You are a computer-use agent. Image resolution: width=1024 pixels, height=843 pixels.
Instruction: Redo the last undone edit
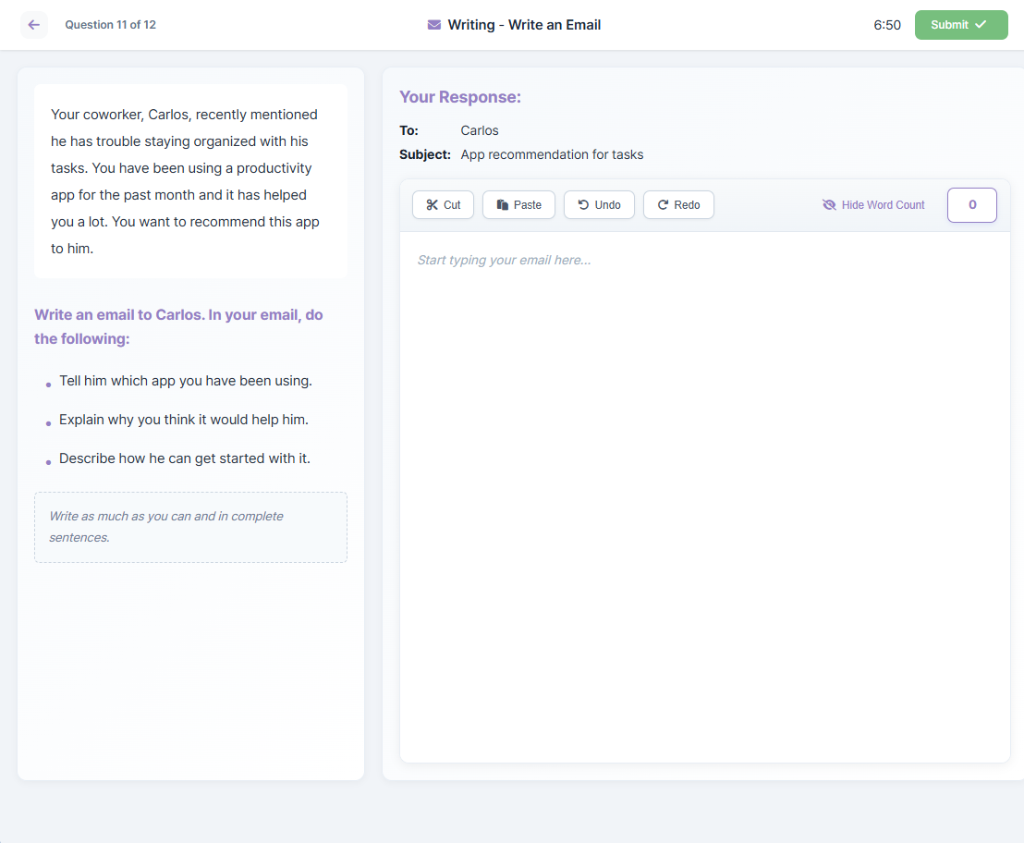(x=678, y=205)
